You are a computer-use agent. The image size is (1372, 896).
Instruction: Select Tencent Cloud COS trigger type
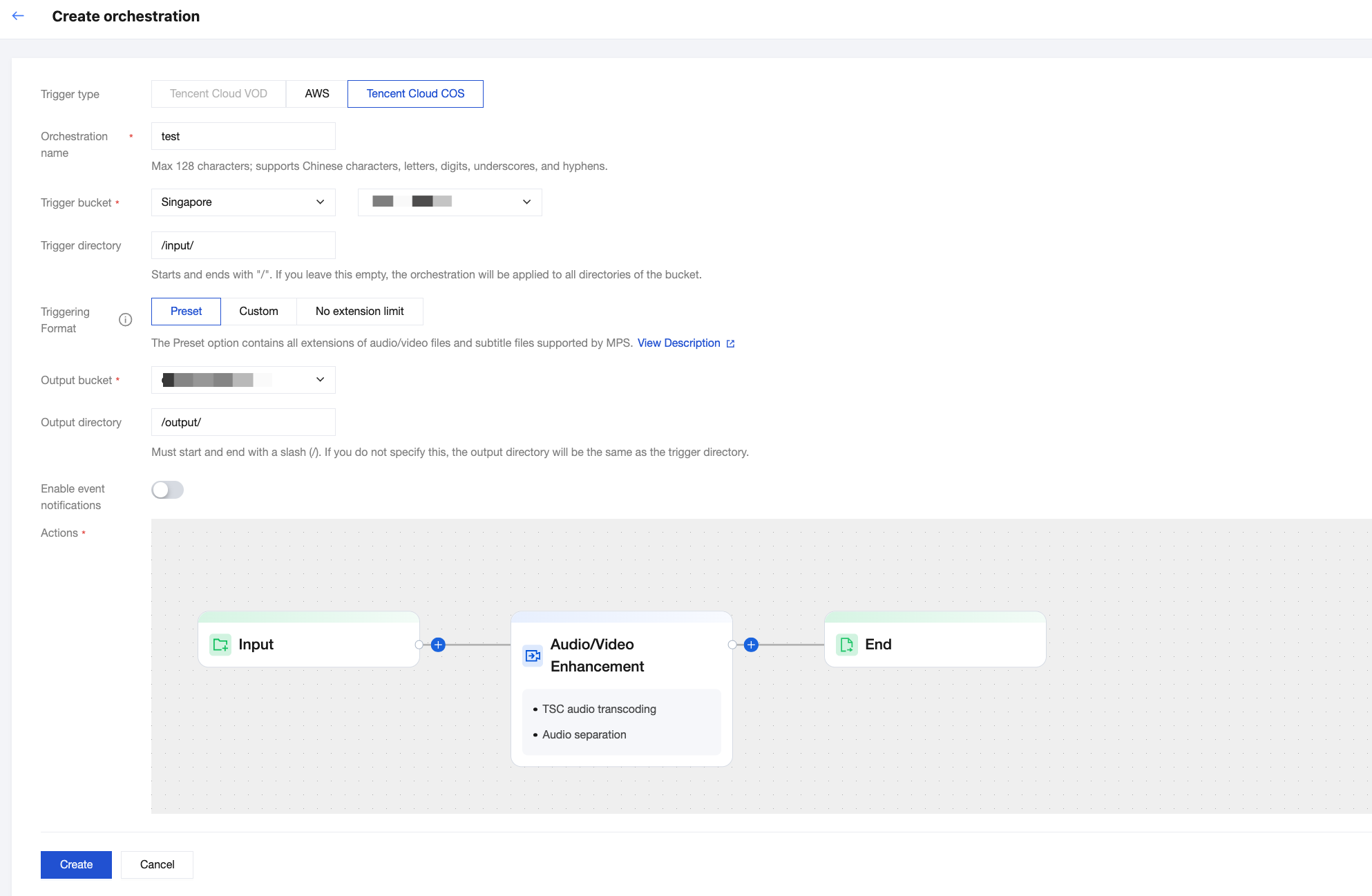(x=415, y=94)
